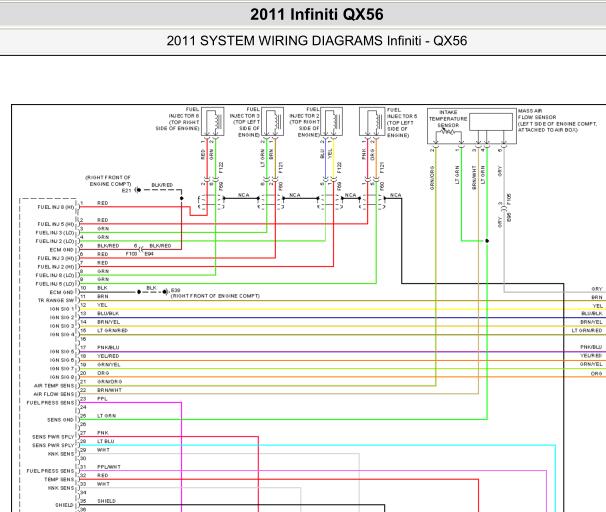The height and width of the screenshot is (512, 606).
Task: Select the Mass Air Flow Sensor label
Action: coord(557,120)
